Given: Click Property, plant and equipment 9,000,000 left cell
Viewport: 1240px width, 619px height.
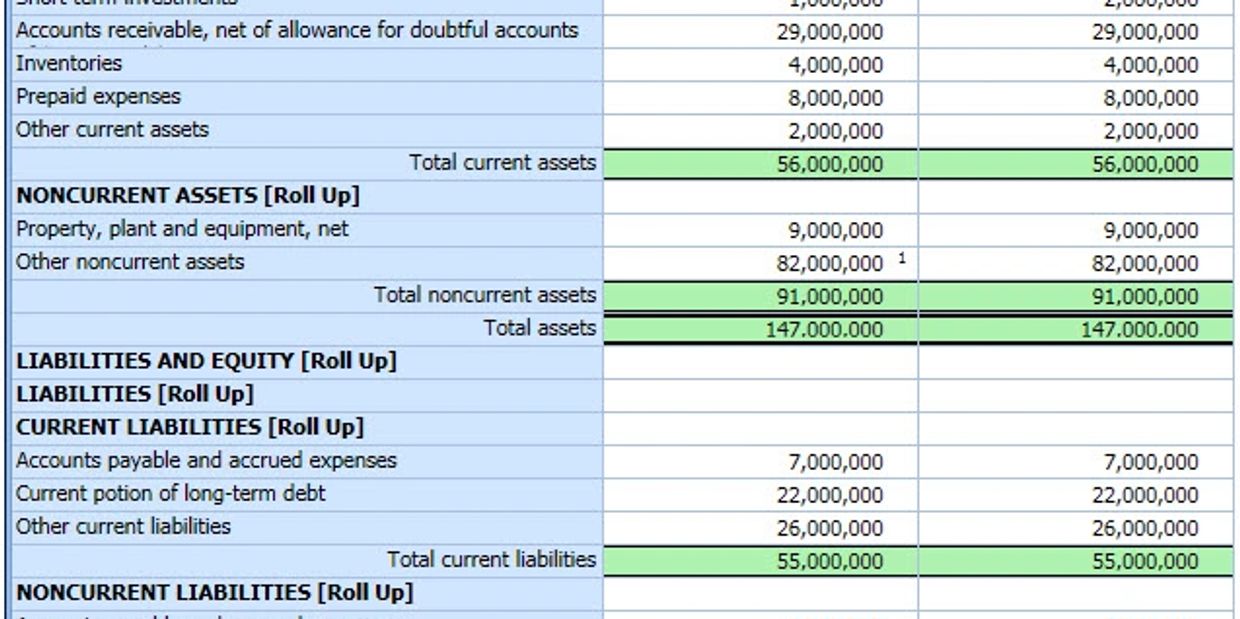Looking at the screenshot, I should (x=760, y=231).
